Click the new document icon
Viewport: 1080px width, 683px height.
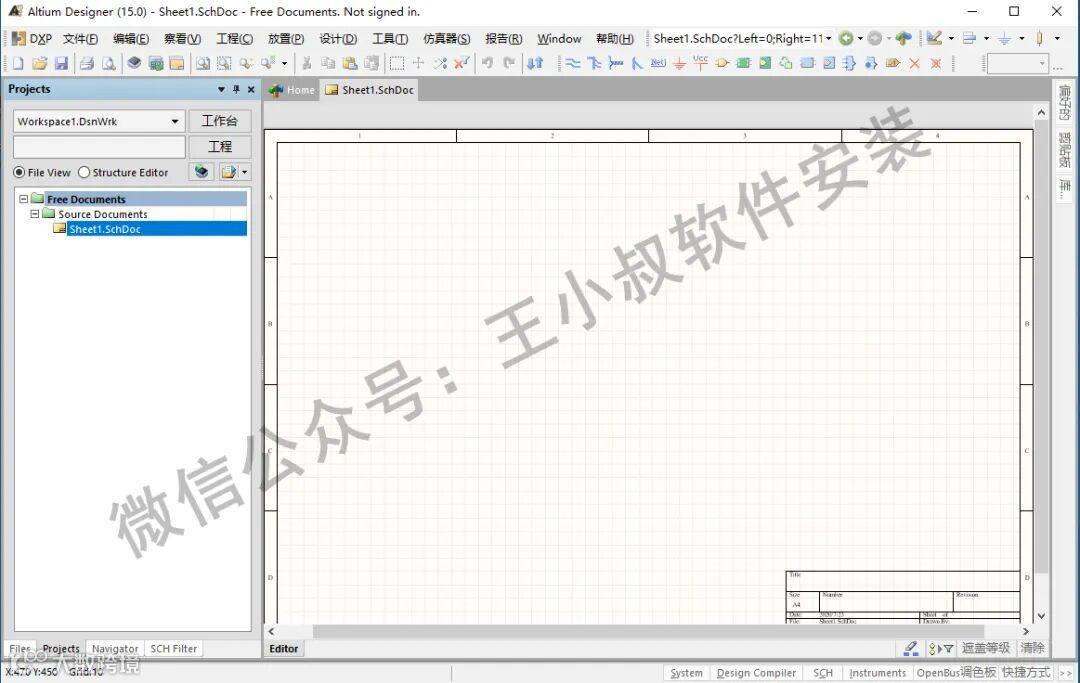[x=18, y=63]
